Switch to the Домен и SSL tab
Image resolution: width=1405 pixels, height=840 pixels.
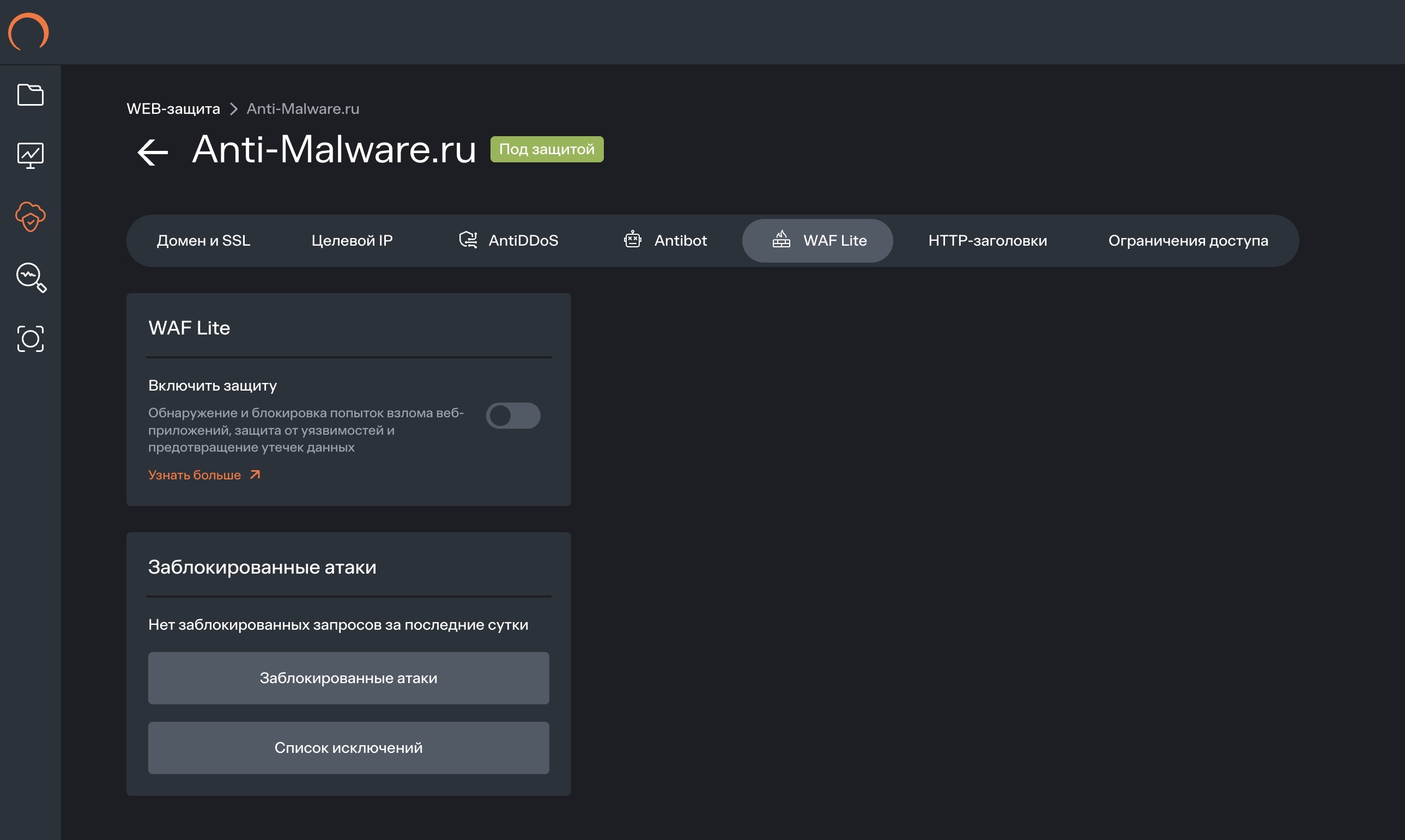tap(203, 241)
